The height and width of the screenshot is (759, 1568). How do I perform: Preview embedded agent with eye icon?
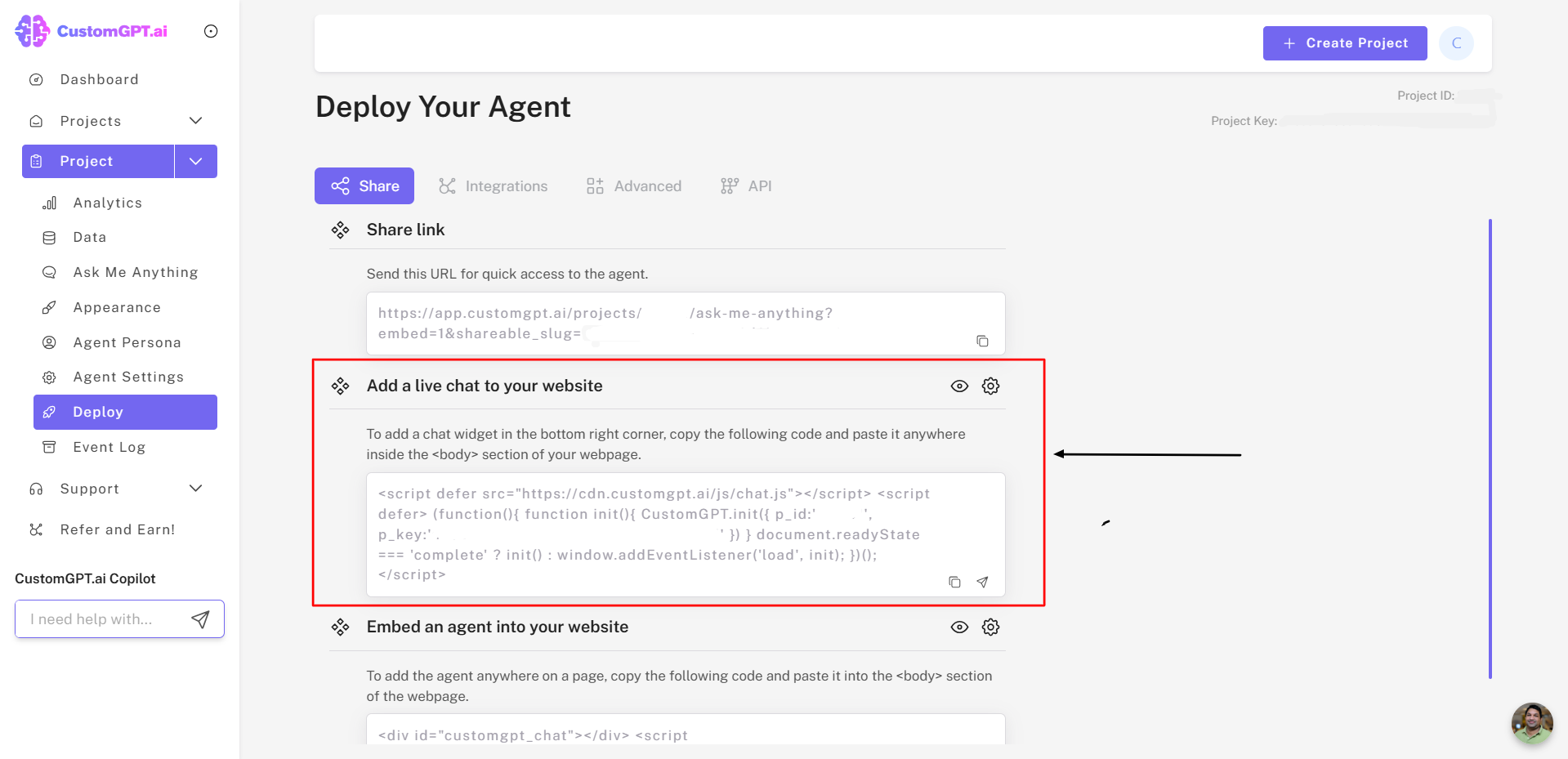(959, 627)
